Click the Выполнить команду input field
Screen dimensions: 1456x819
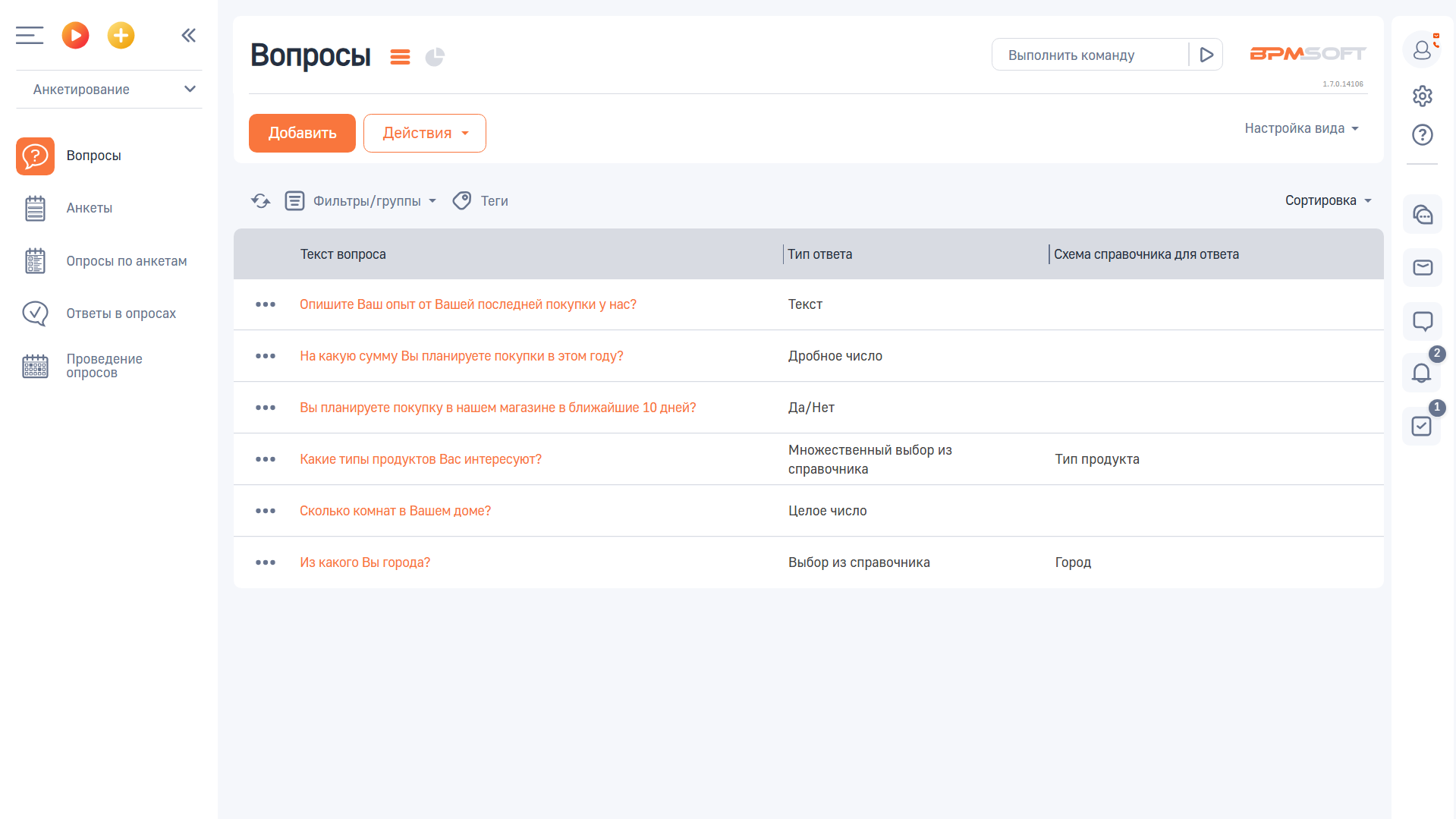point(1090,55)
